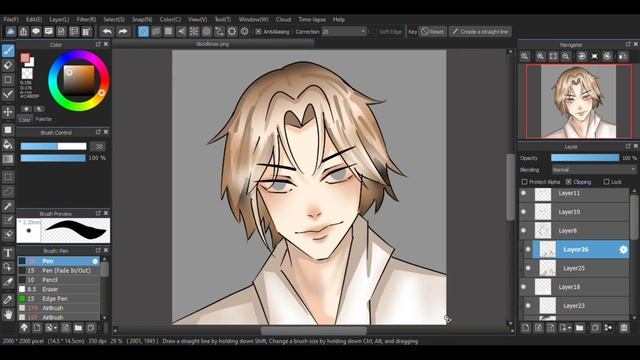Select the Brush tool in left toolbar
The height and width of the screenshot is (360, 640).
tap(8, 51)
